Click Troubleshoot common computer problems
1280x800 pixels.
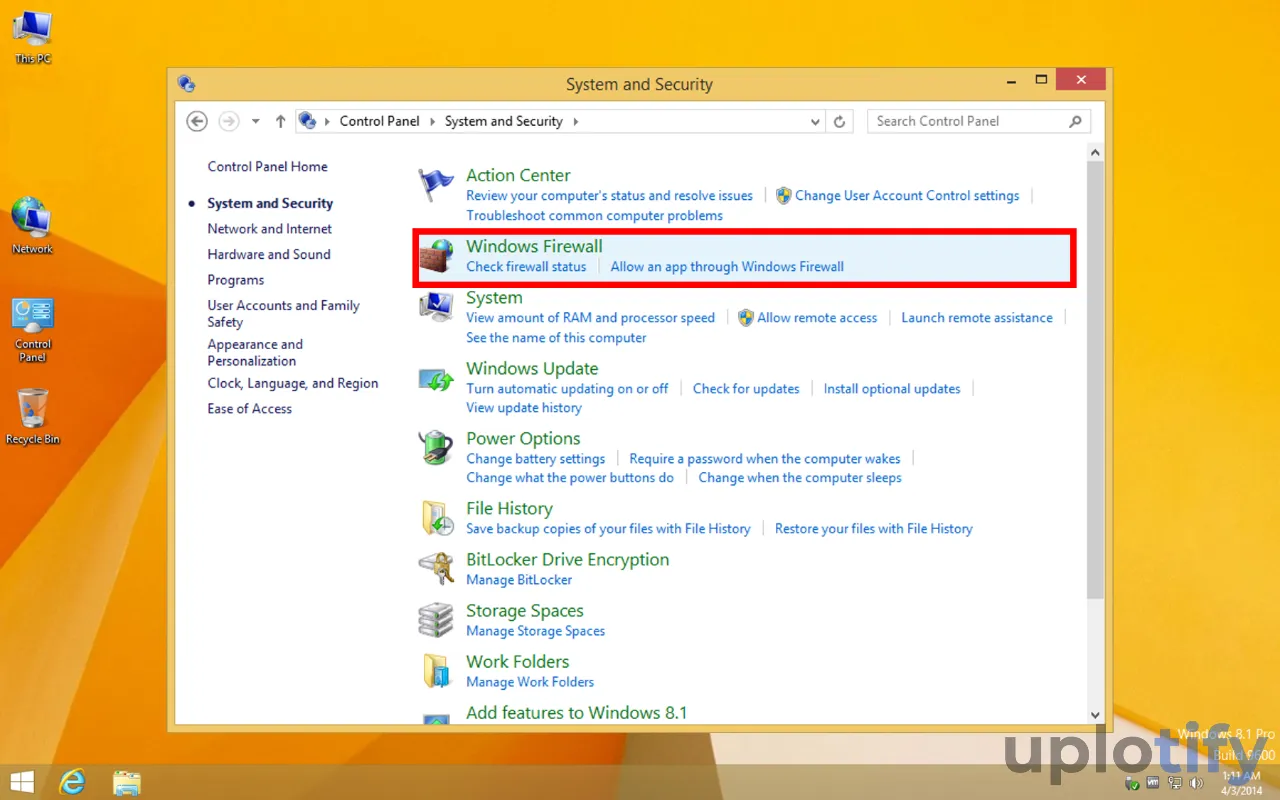tap(594, 216)
